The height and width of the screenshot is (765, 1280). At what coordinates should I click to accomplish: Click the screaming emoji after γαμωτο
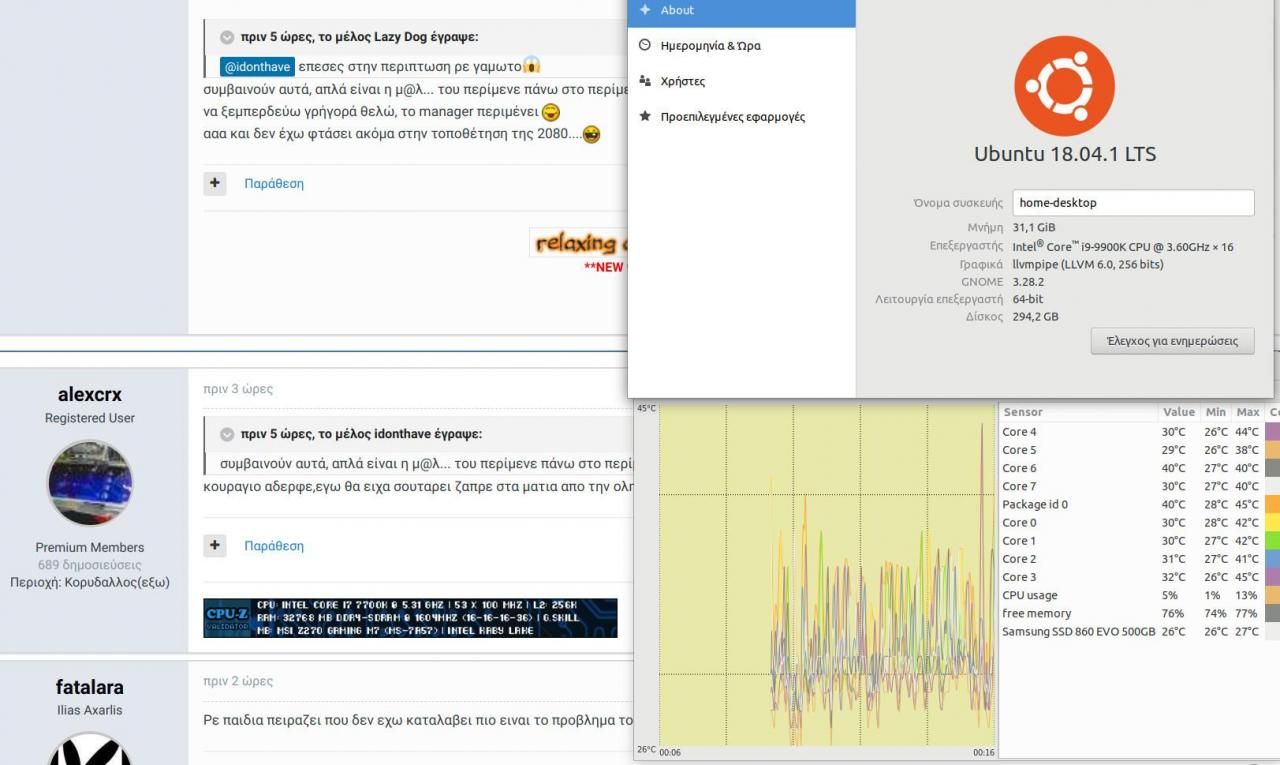(x=532, y=66)
